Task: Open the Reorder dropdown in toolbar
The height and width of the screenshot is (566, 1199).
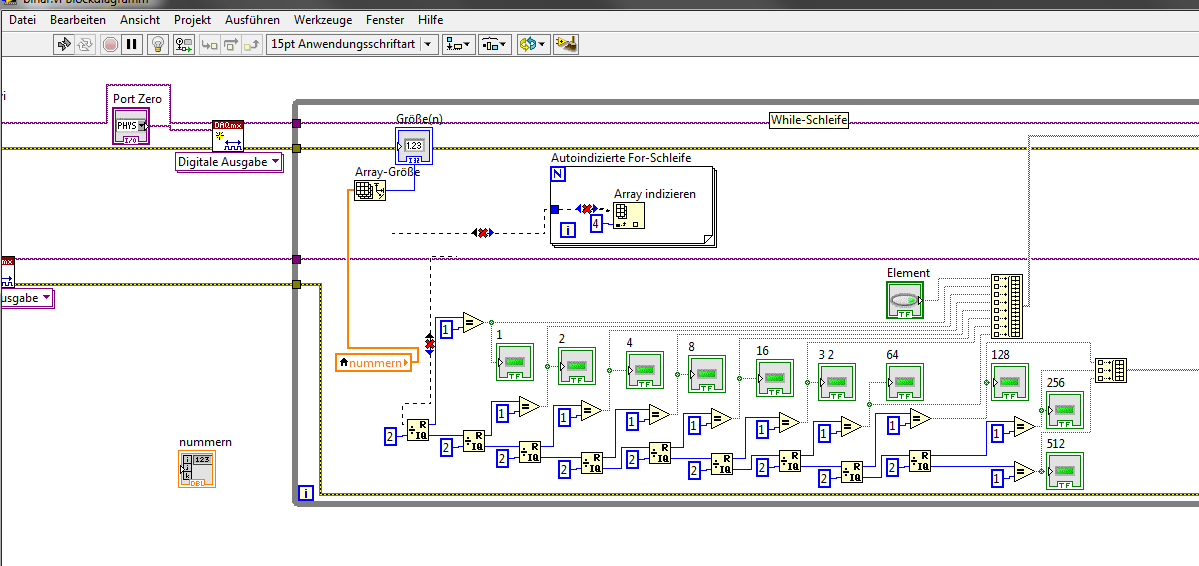Action: click(532, 44)
